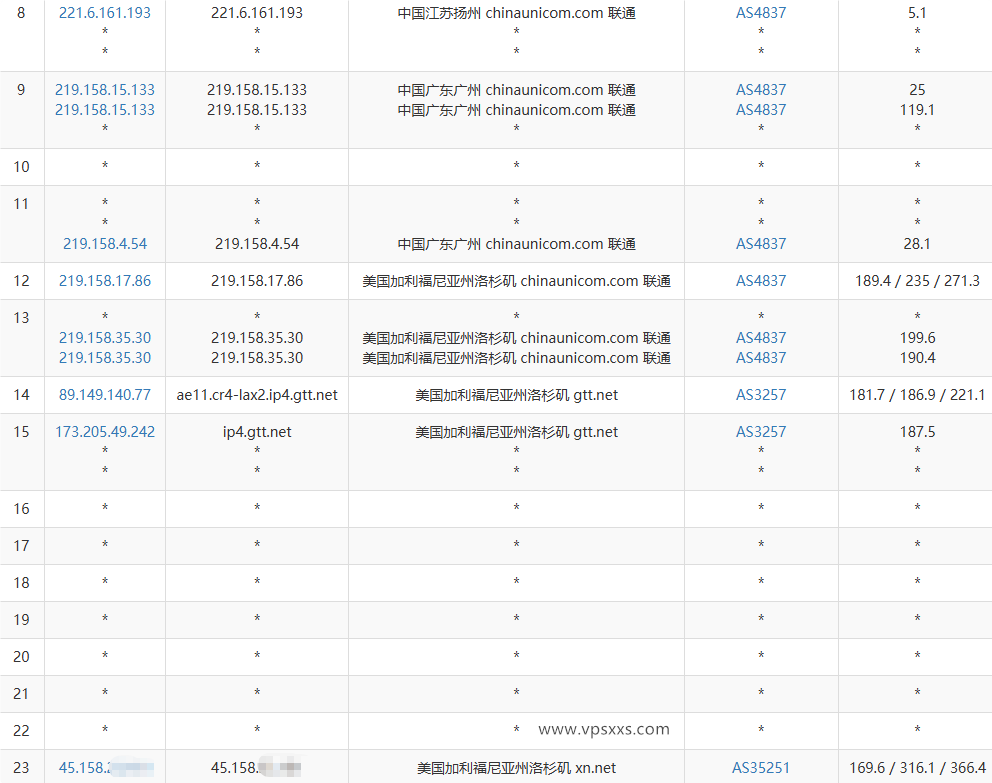Screen dimensions: 992x783
Task: Select the latency value 5.1
Action: click(917, 13)
